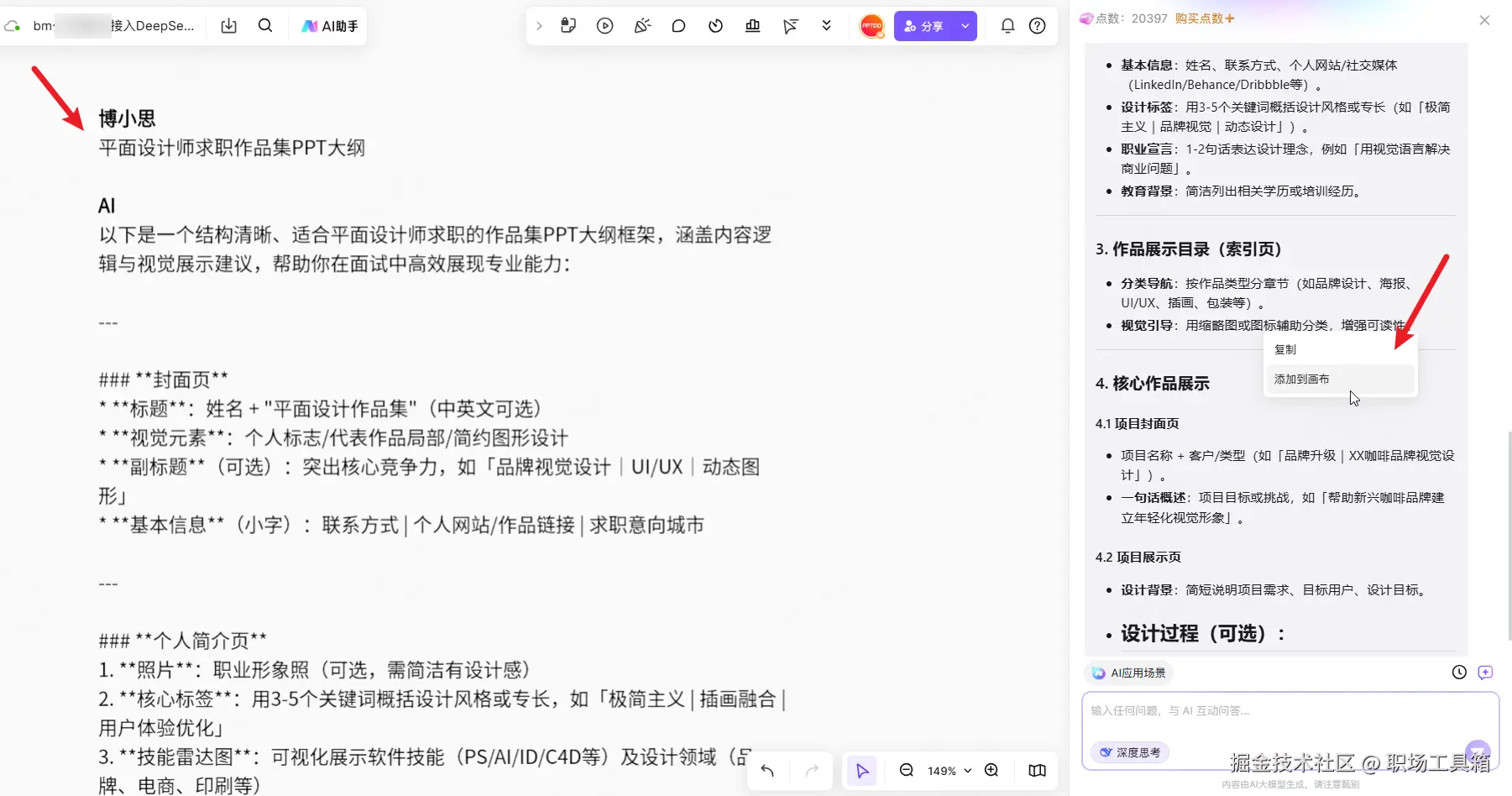The height and width of the screenshot is (796, 1512).
Task: Open the AI chat history clock icon
Action: point(1459,672)
